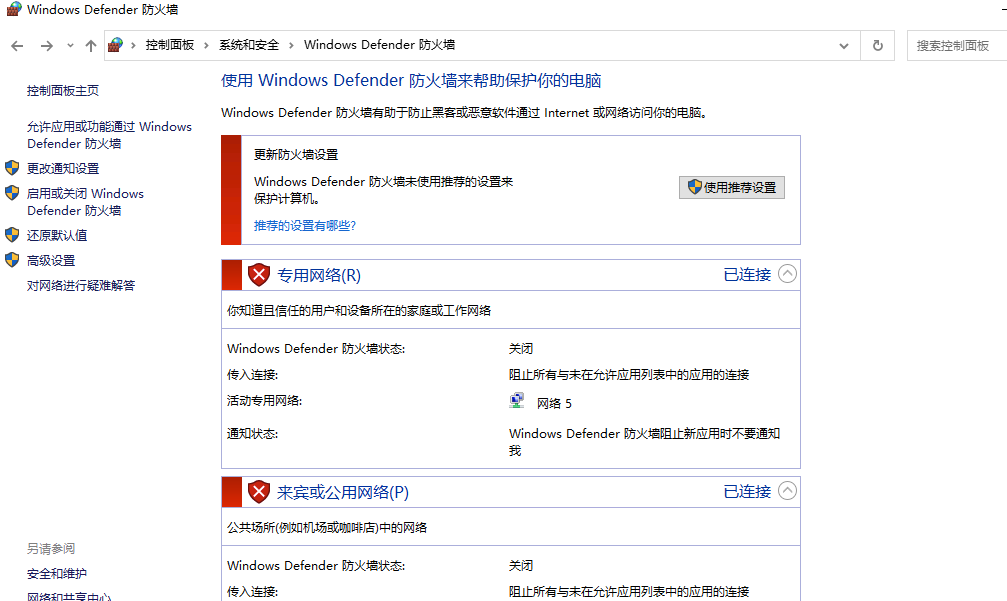Open the chevron after 控制面板 in the breadcrumb
The image size is (1007, 601).
206,45
